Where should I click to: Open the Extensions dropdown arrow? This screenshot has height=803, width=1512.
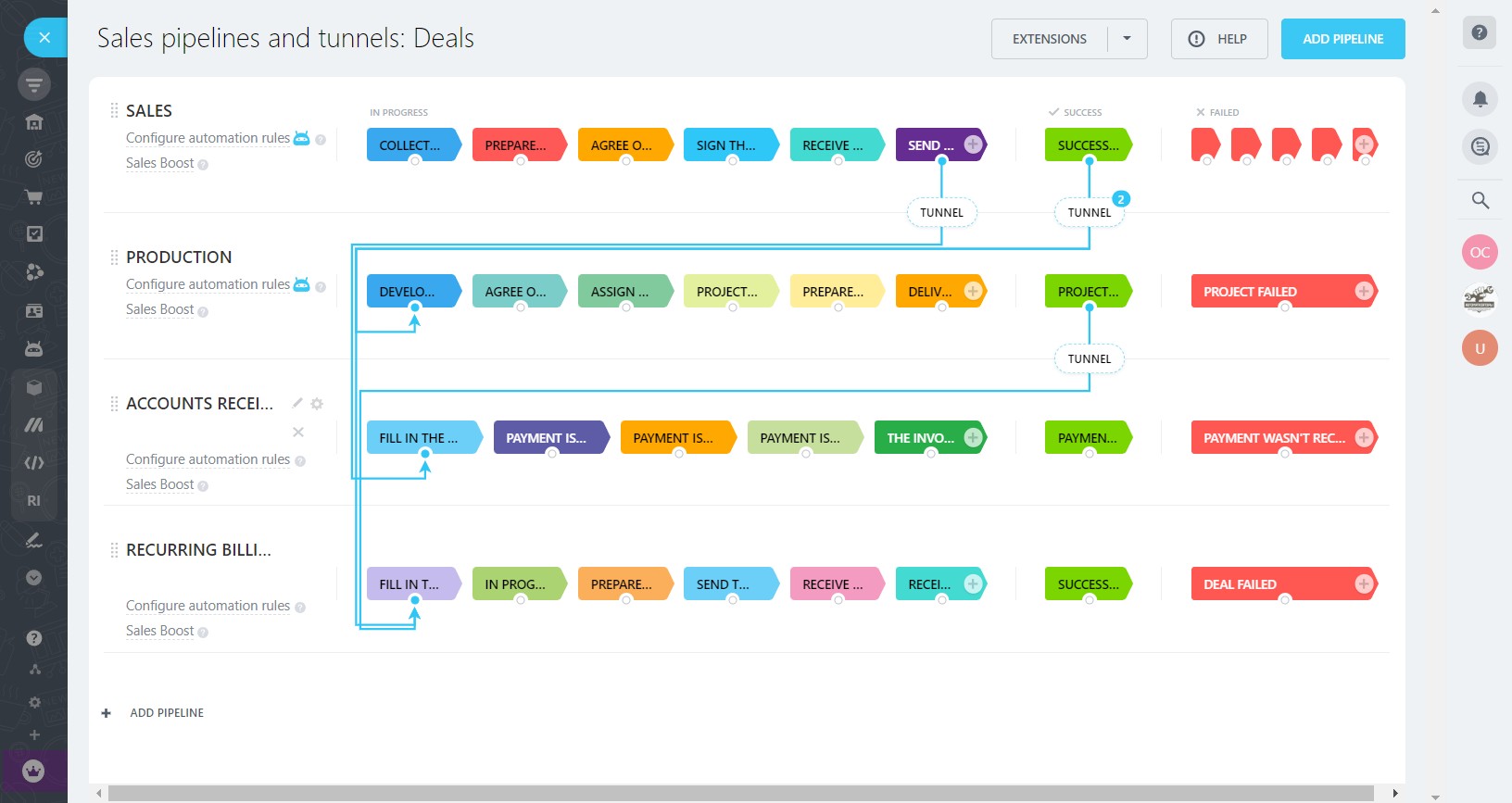tap(1127, 39)
